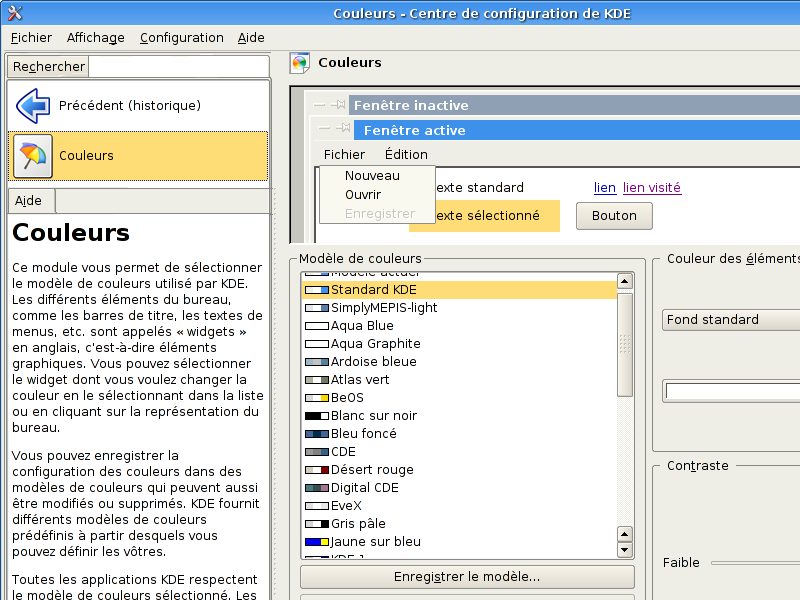This screenshot has width=800, height=600.
Task: Click the KDE control center wrench icon
Action: [x=14, y=13]
